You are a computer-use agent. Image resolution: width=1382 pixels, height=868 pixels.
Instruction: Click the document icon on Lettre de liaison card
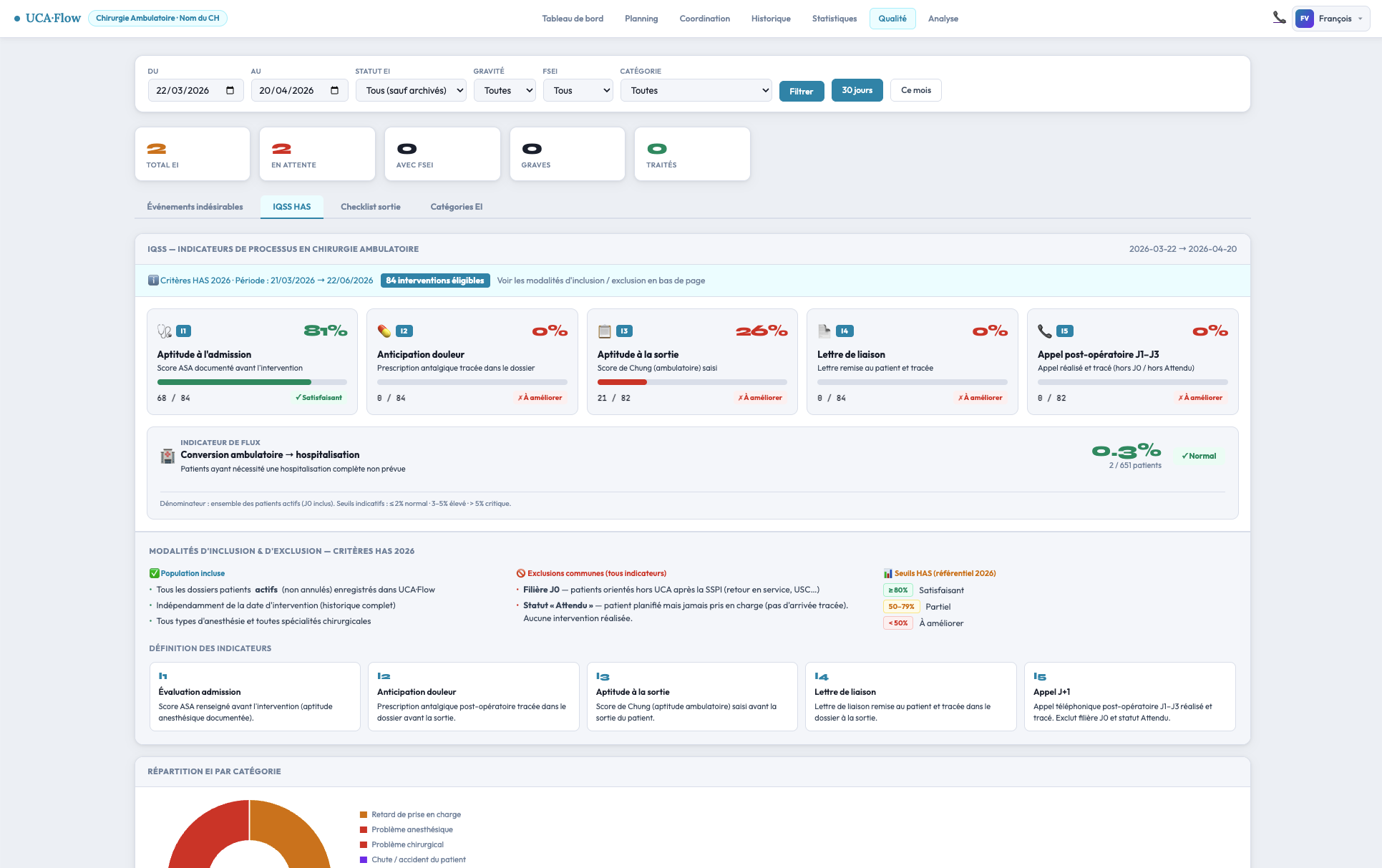(824, 331)
